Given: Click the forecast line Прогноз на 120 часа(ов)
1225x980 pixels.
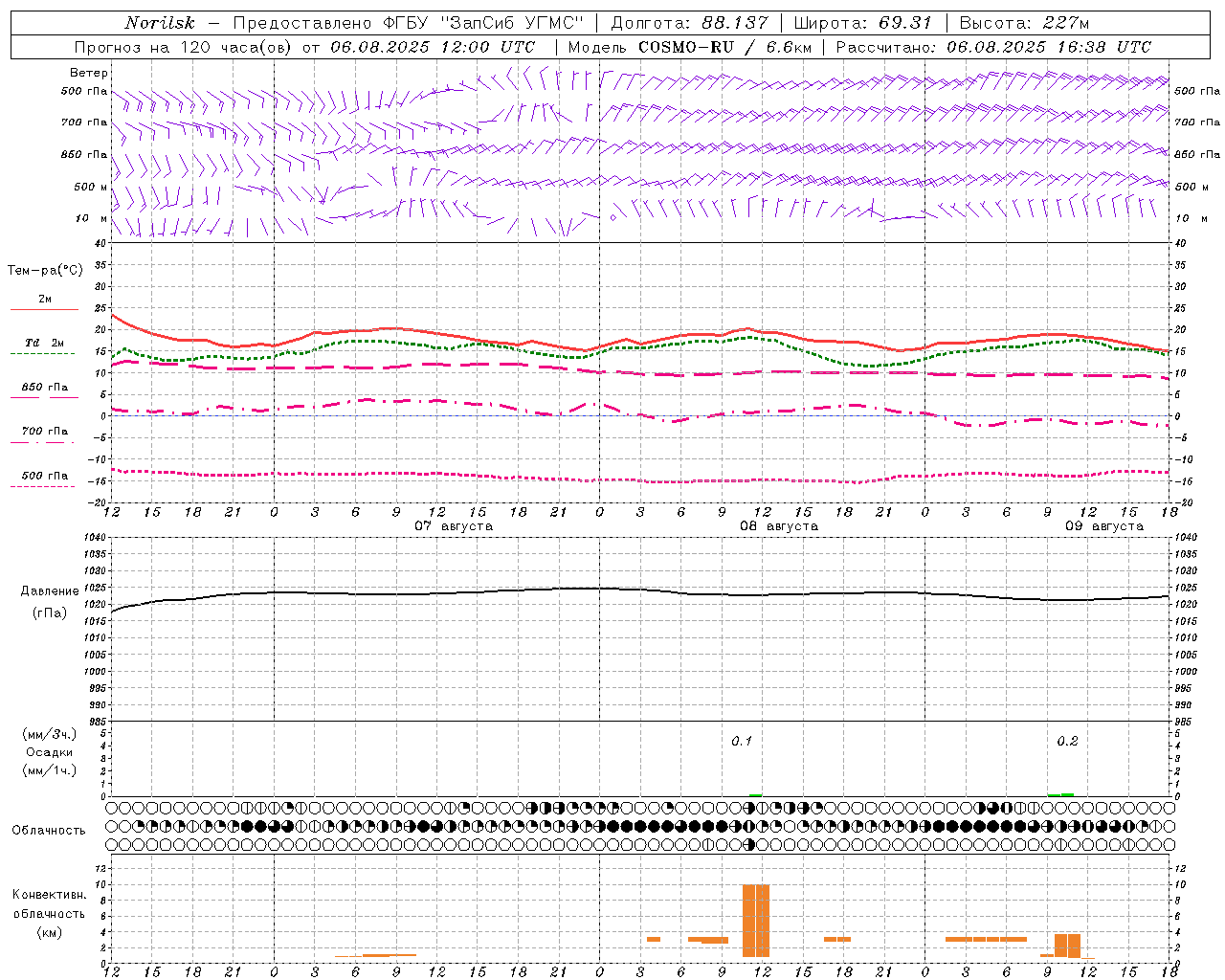Looking at the screenshot, I should [184, 47].
